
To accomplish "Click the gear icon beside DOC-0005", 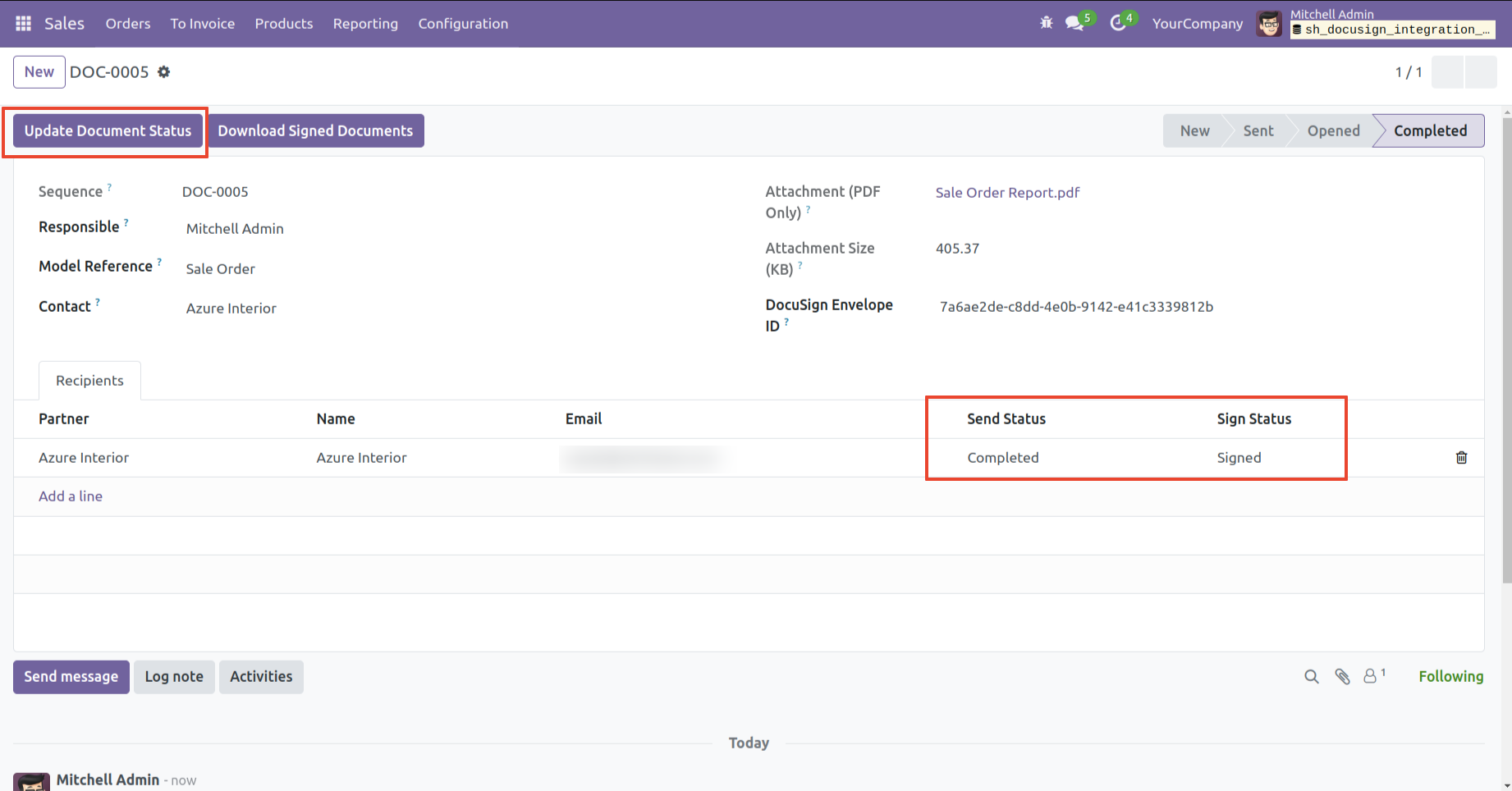I will 164,72.
